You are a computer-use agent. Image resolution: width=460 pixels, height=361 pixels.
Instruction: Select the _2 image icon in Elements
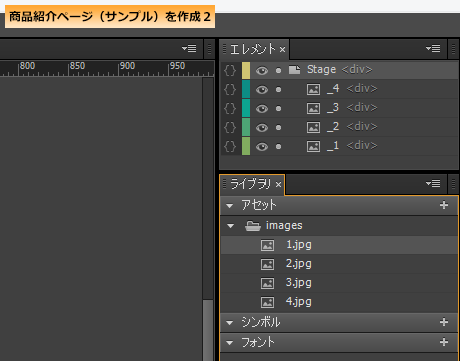coord(313,127)
